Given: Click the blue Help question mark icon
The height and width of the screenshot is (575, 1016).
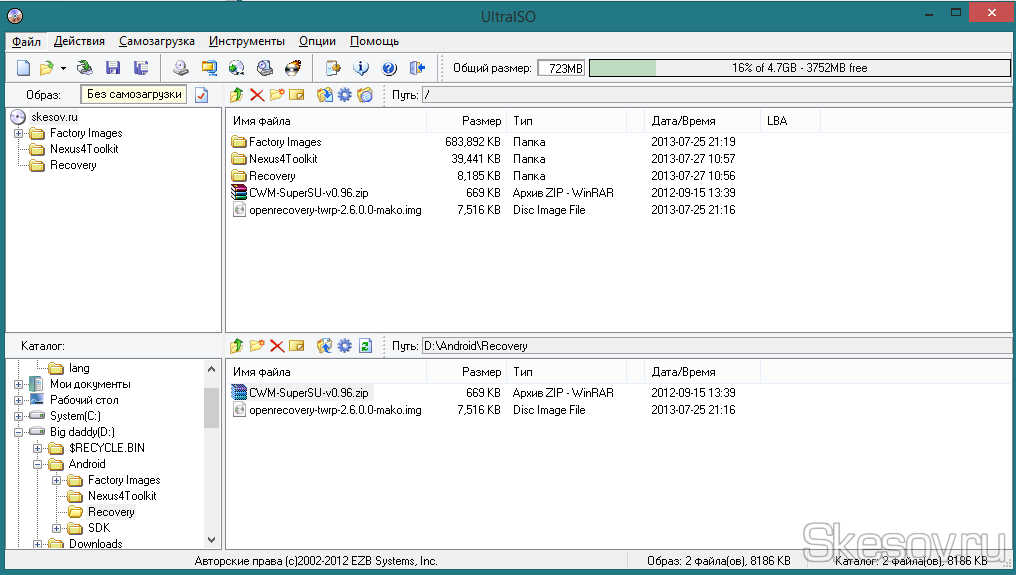Looking at the screenshot, I should click(x=389, y=68).
